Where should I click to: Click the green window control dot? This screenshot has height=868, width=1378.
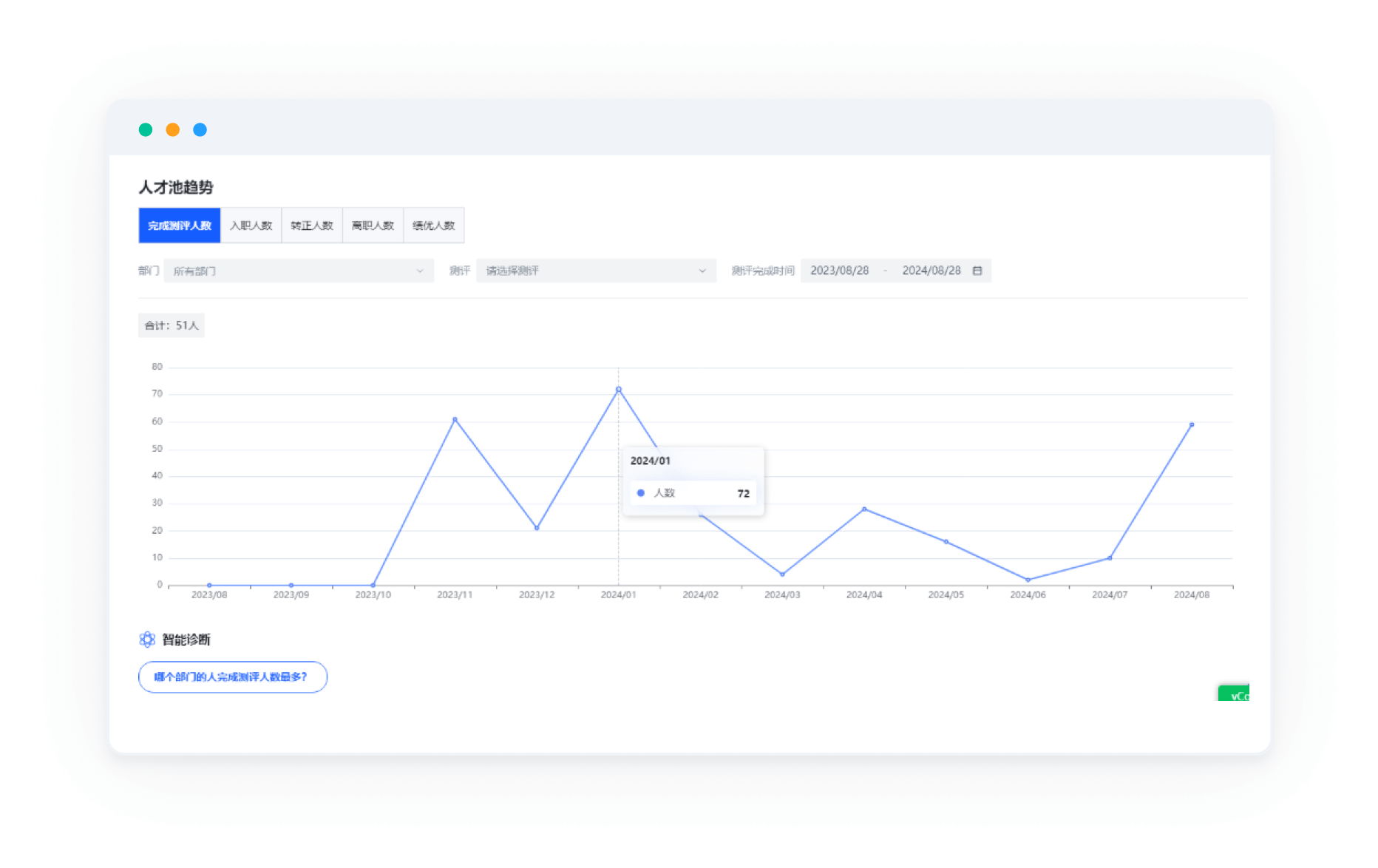[146, 129]
